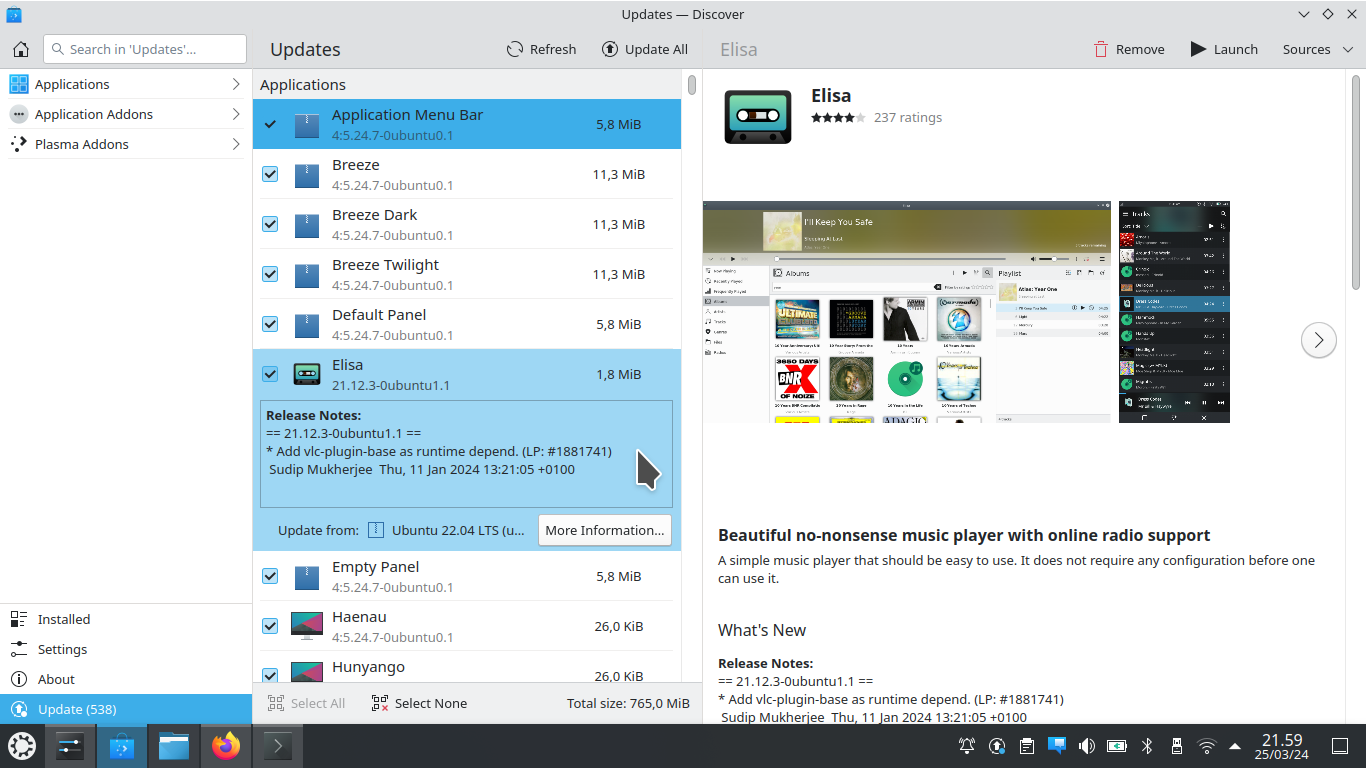
Task: Uncheck the Hunyango update checkbox
Action: pos(270,675)
